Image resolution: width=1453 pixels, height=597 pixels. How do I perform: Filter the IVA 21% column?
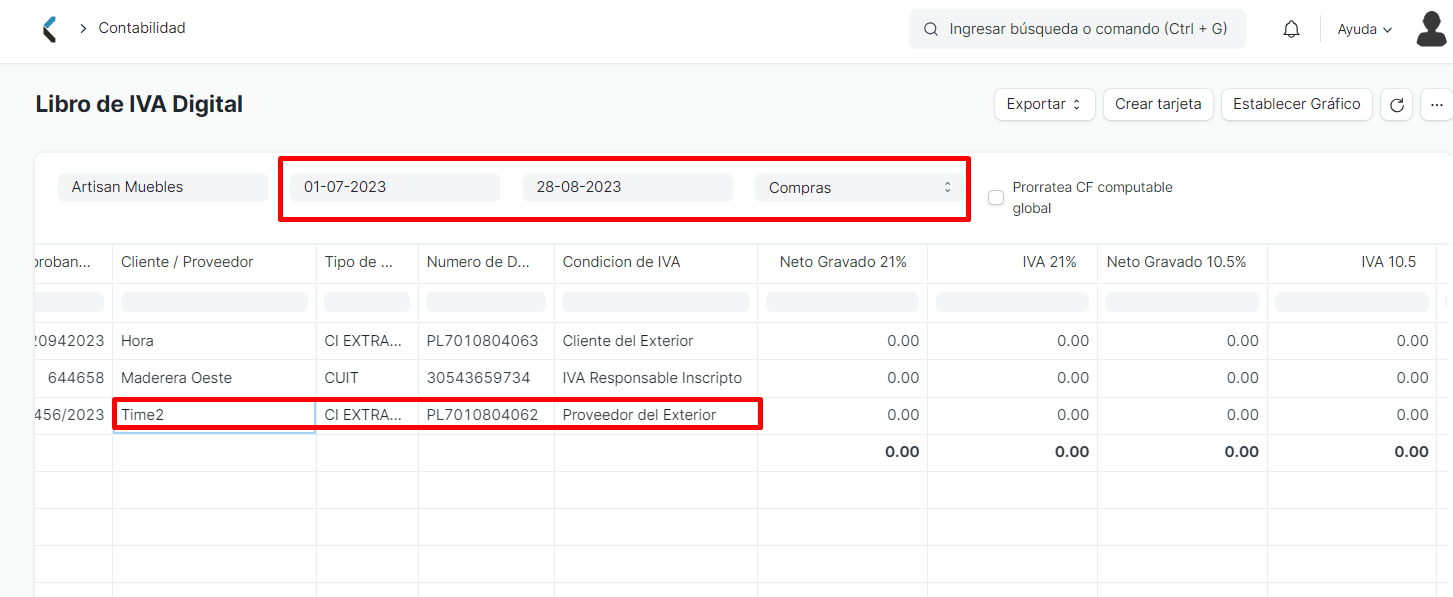(x=1012, y=302)
